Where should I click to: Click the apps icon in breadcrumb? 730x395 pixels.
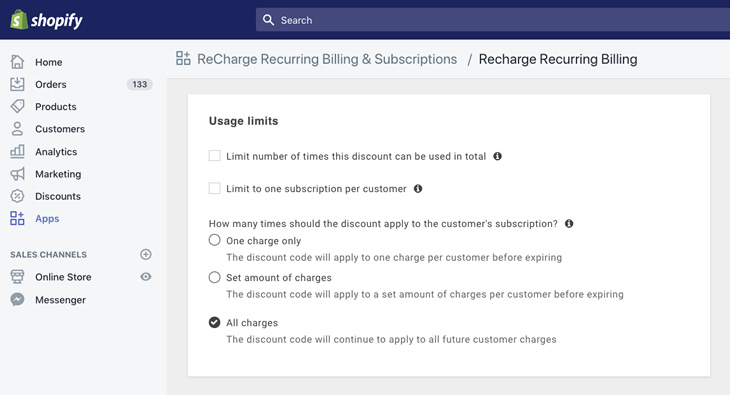click(x=183, y=58)
